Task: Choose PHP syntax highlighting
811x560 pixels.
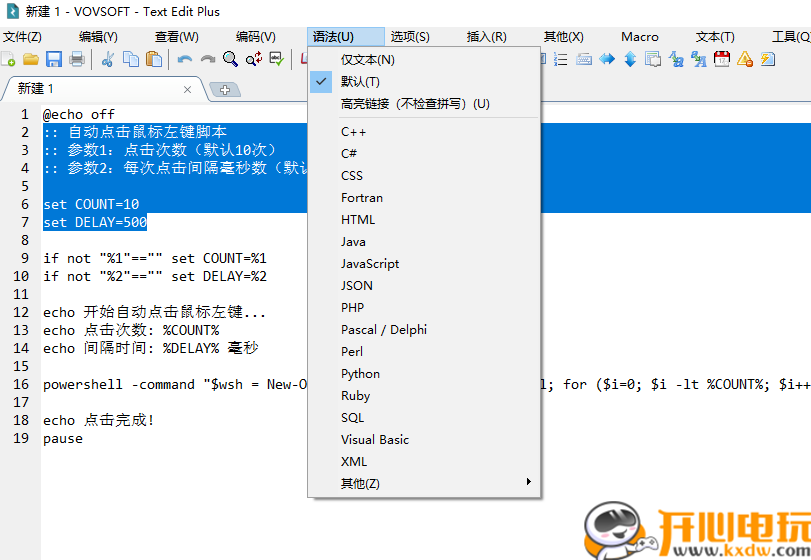Action: [424, 308]
